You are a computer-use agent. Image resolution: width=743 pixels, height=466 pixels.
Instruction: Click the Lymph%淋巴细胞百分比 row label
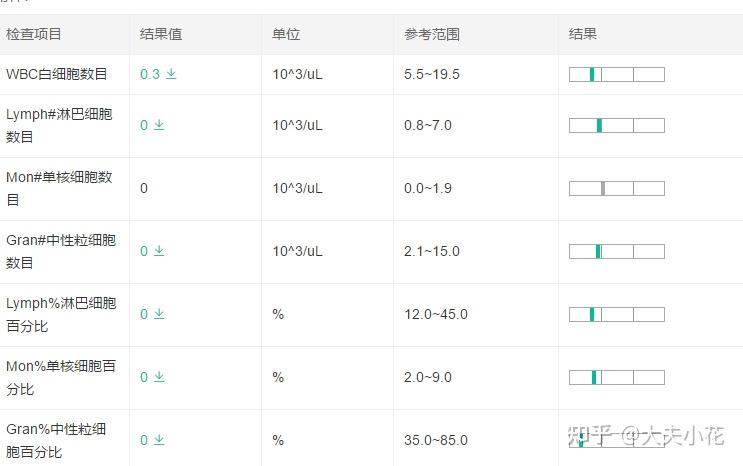tap(61, 314)
